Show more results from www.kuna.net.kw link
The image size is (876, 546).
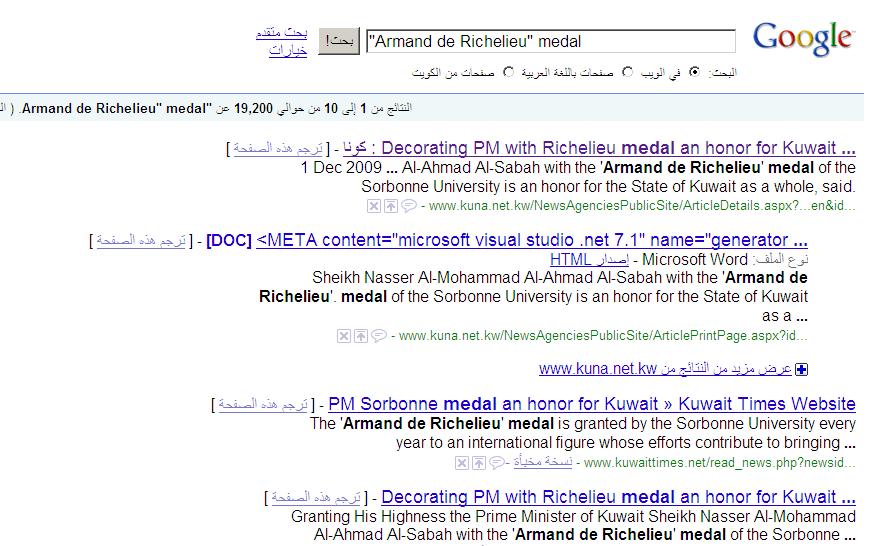tap(665, 369)
